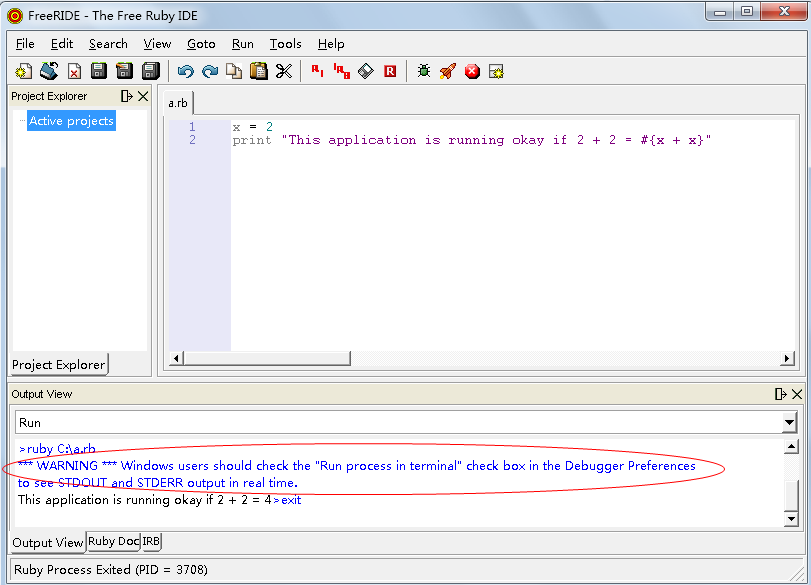This screenshot has height=585, width=811.
Task: Click the output pane's scroll down arrow
Action: (791, 518)
